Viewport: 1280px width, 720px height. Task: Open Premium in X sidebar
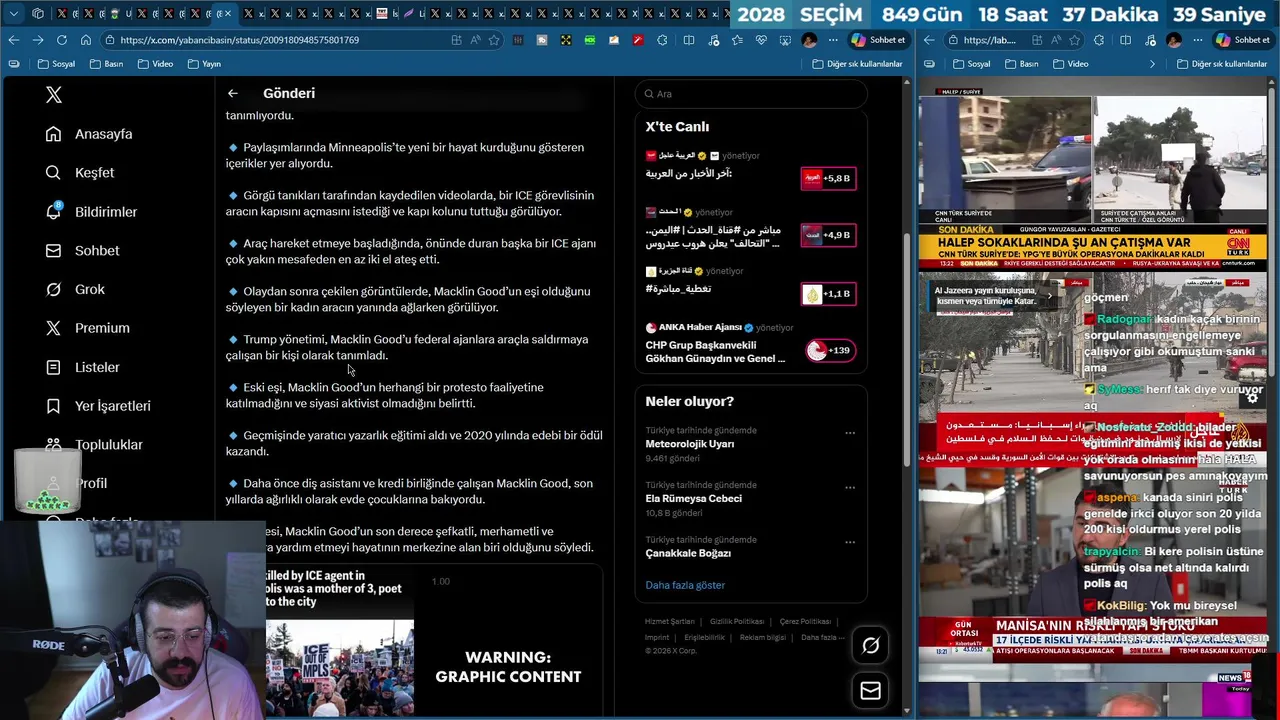click(87, 328)
